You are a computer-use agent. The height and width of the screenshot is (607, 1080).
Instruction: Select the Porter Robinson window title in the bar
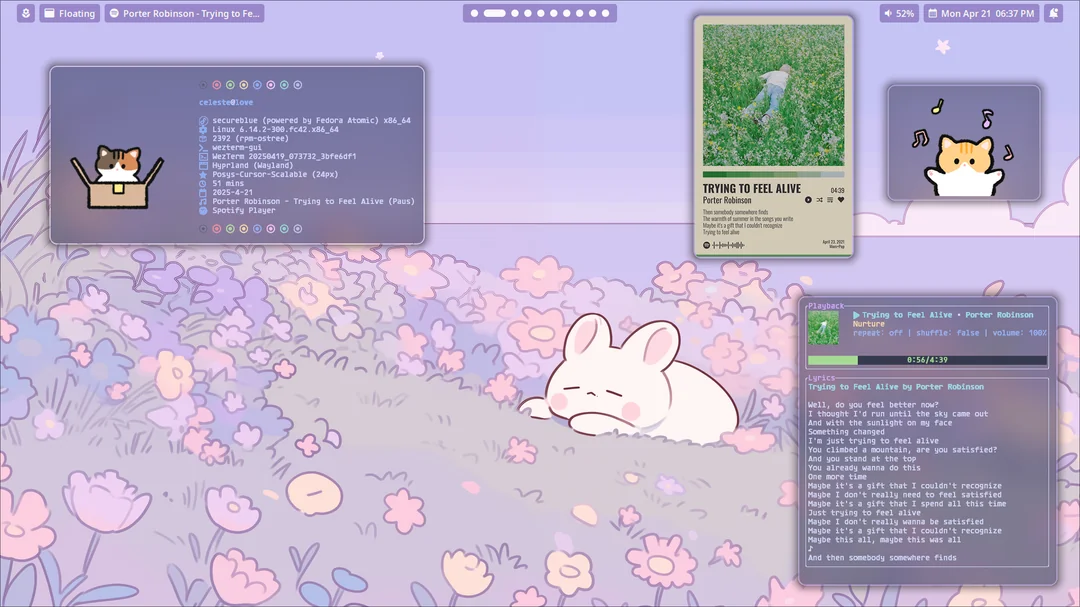185,13
